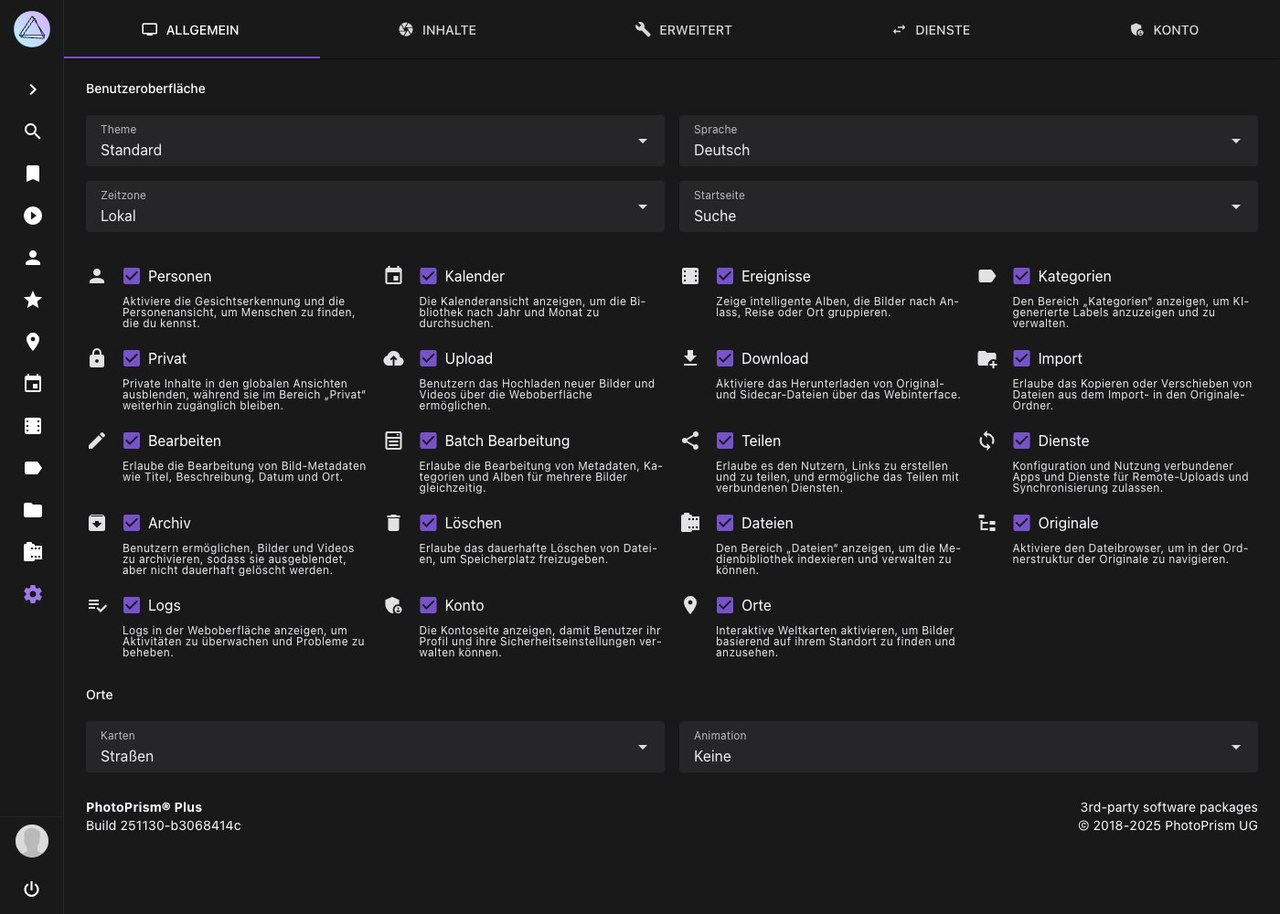1280x914 pixels.
Task: Disable the Kalender checkbox
Action: pyautogui.click(x=428, y=275)
